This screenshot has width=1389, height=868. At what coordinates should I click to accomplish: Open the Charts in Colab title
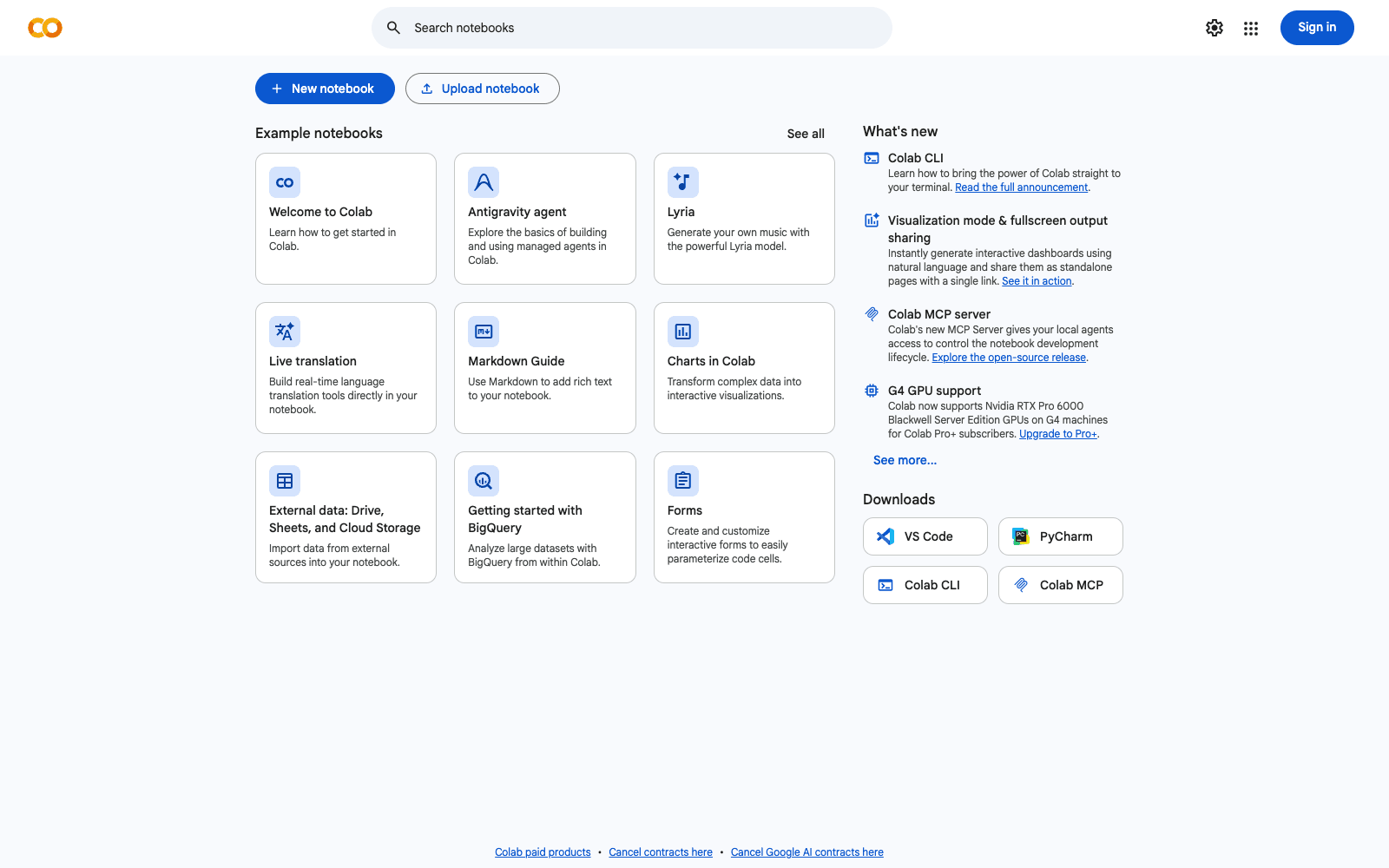711,361
